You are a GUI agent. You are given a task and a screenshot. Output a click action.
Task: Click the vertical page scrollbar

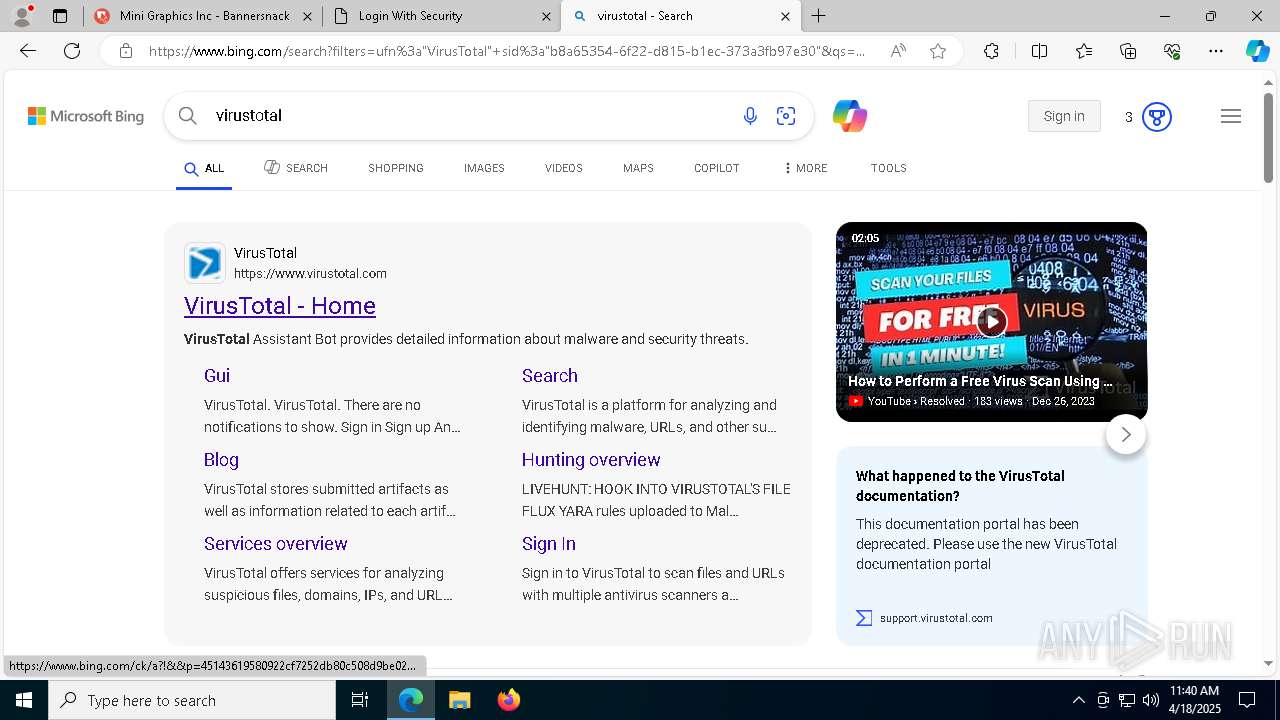pyautogui.click(x=1269, y=138)
